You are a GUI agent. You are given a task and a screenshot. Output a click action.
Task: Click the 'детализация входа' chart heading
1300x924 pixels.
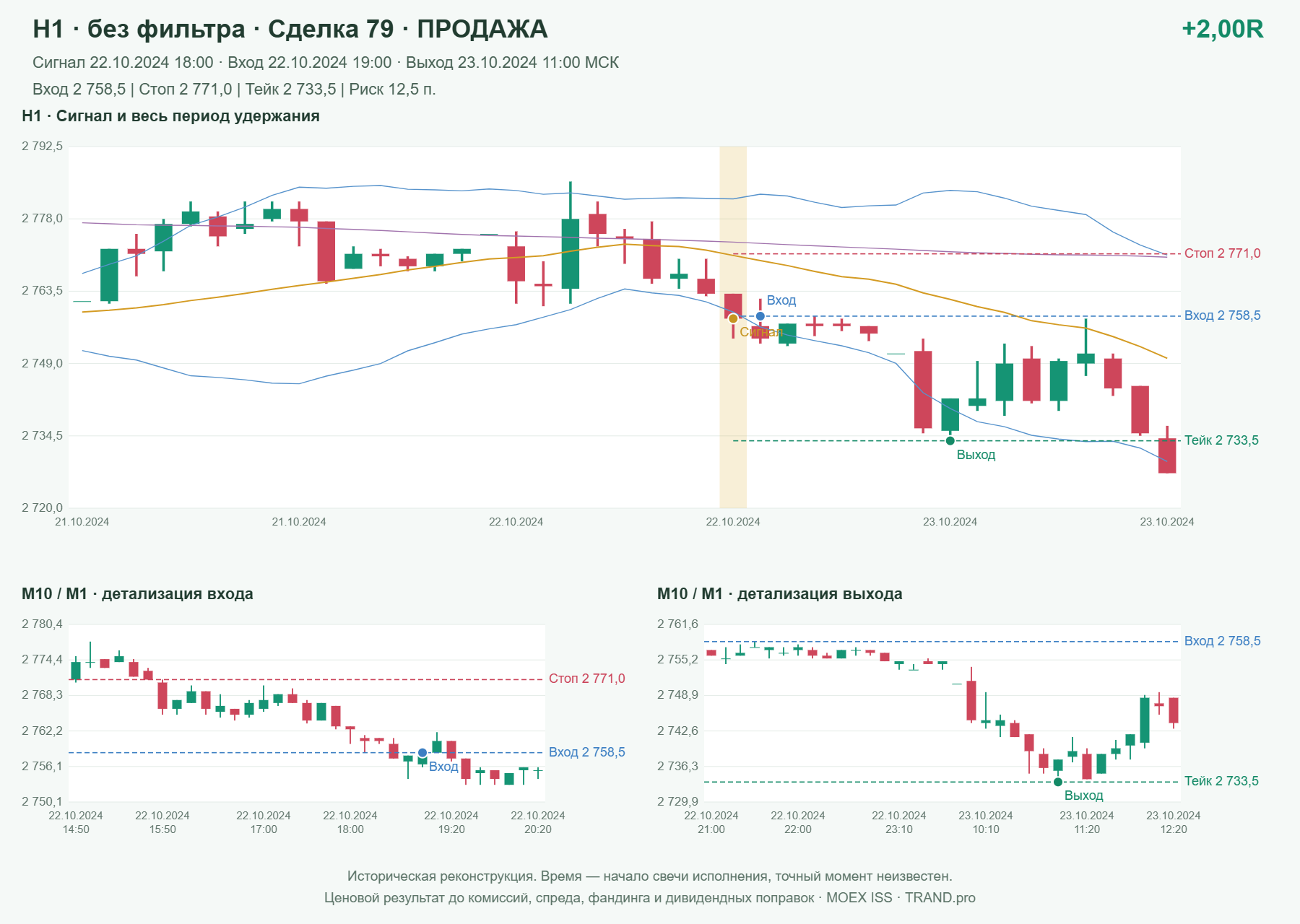(x=137, y=594)
